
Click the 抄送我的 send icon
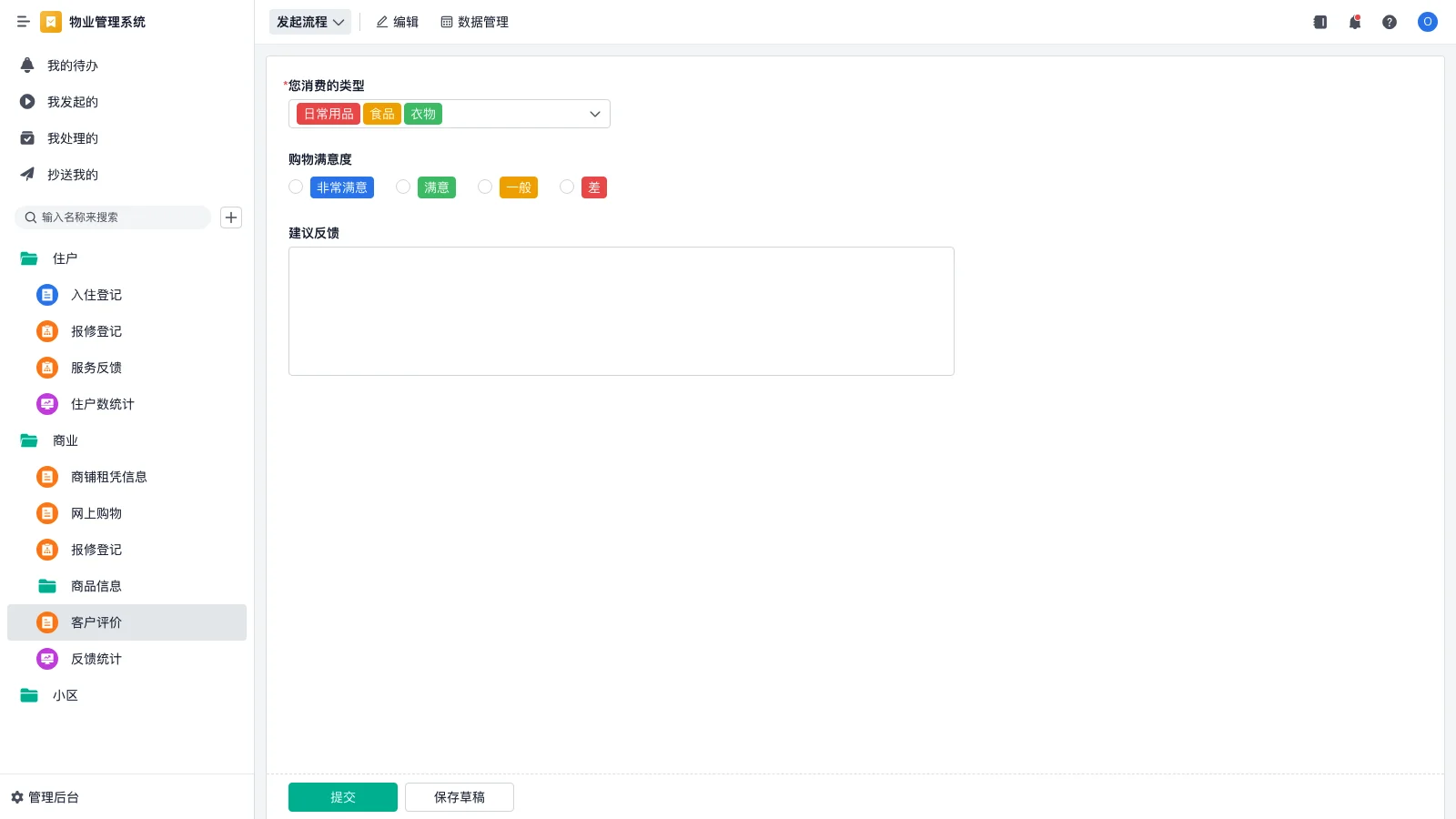[x=26, y=174]
